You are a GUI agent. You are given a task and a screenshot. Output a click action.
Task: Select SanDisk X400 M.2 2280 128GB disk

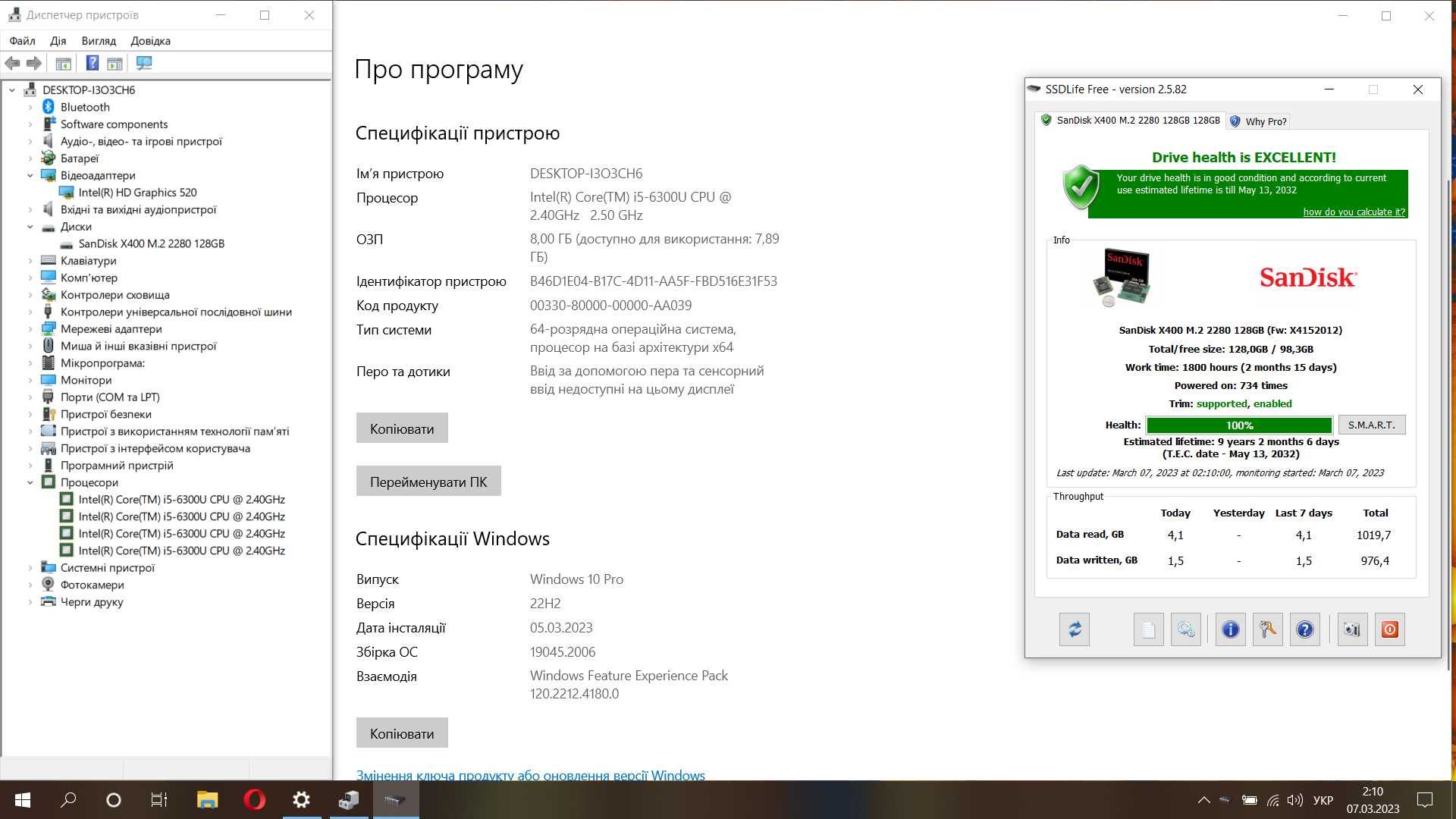tap(152, 244)
